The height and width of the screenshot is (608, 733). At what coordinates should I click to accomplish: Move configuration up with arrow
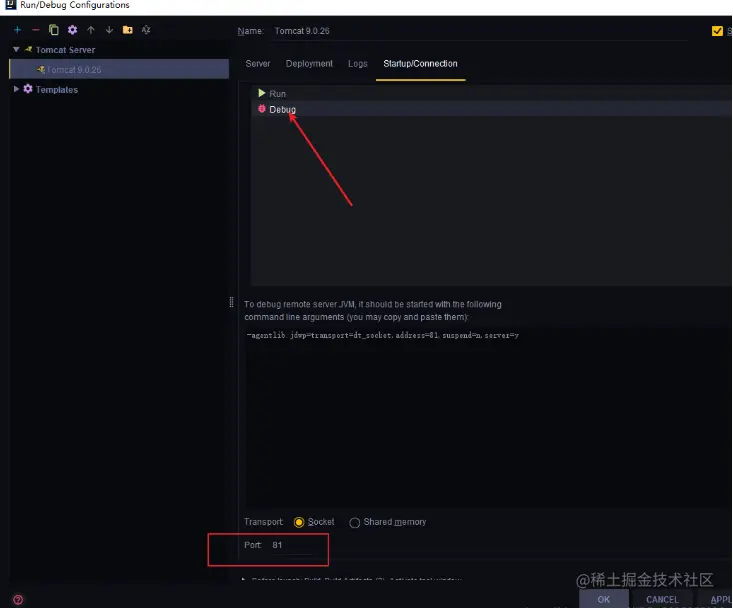click(x=91, y=30)
